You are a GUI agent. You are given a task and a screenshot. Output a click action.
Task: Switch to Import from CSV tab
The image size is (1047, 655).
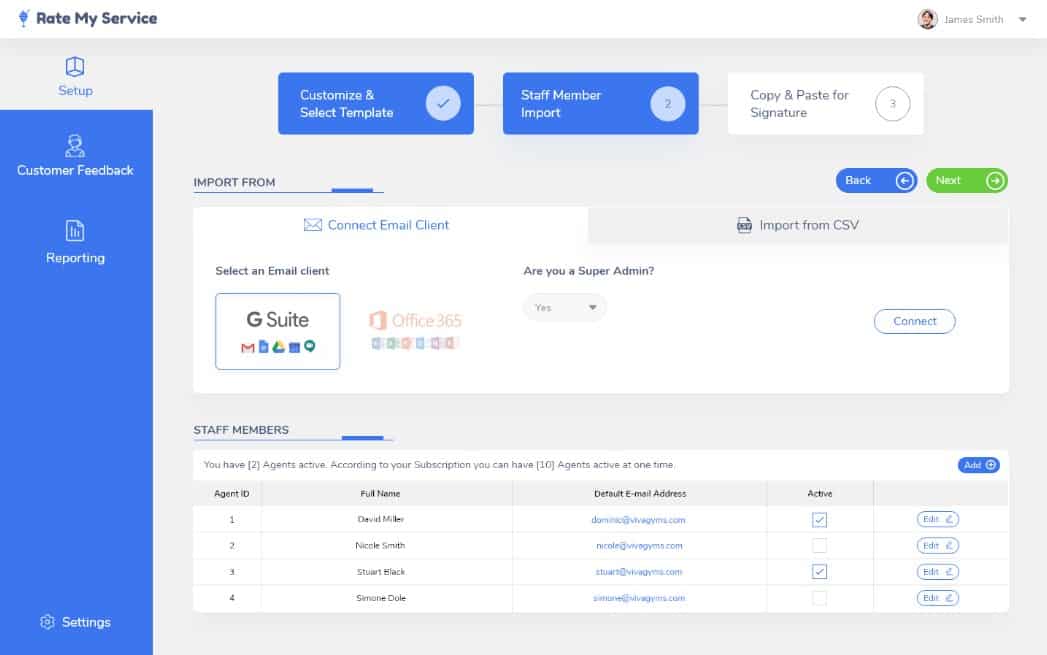798,225
